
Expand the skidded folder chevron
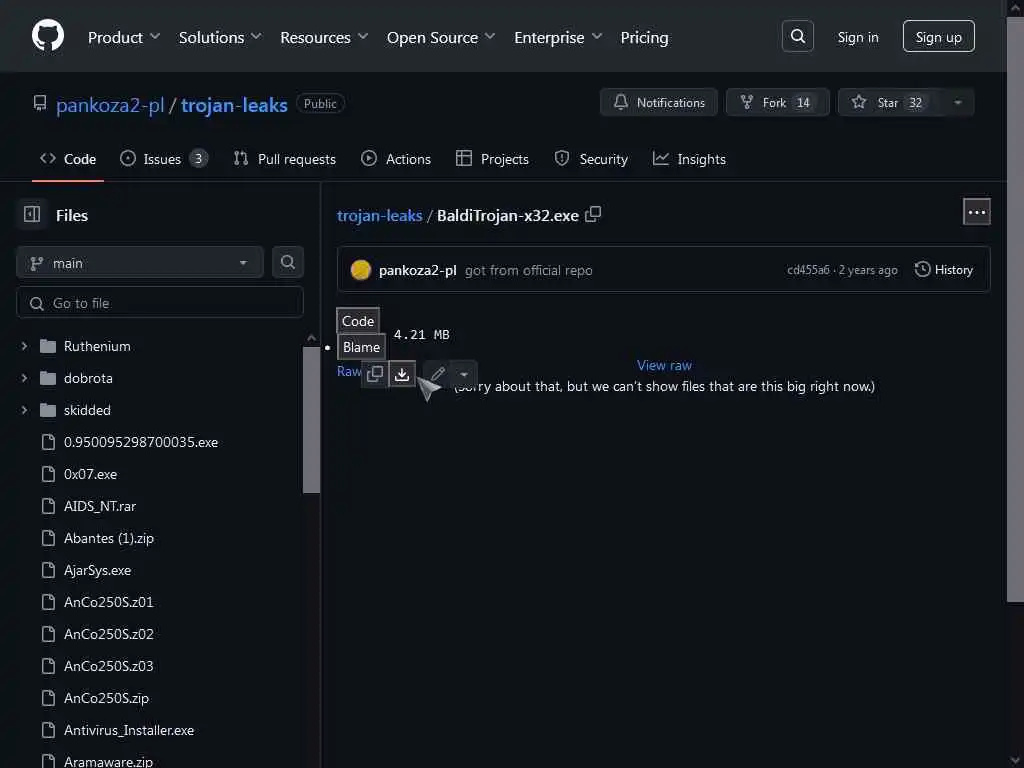[24, 410]
